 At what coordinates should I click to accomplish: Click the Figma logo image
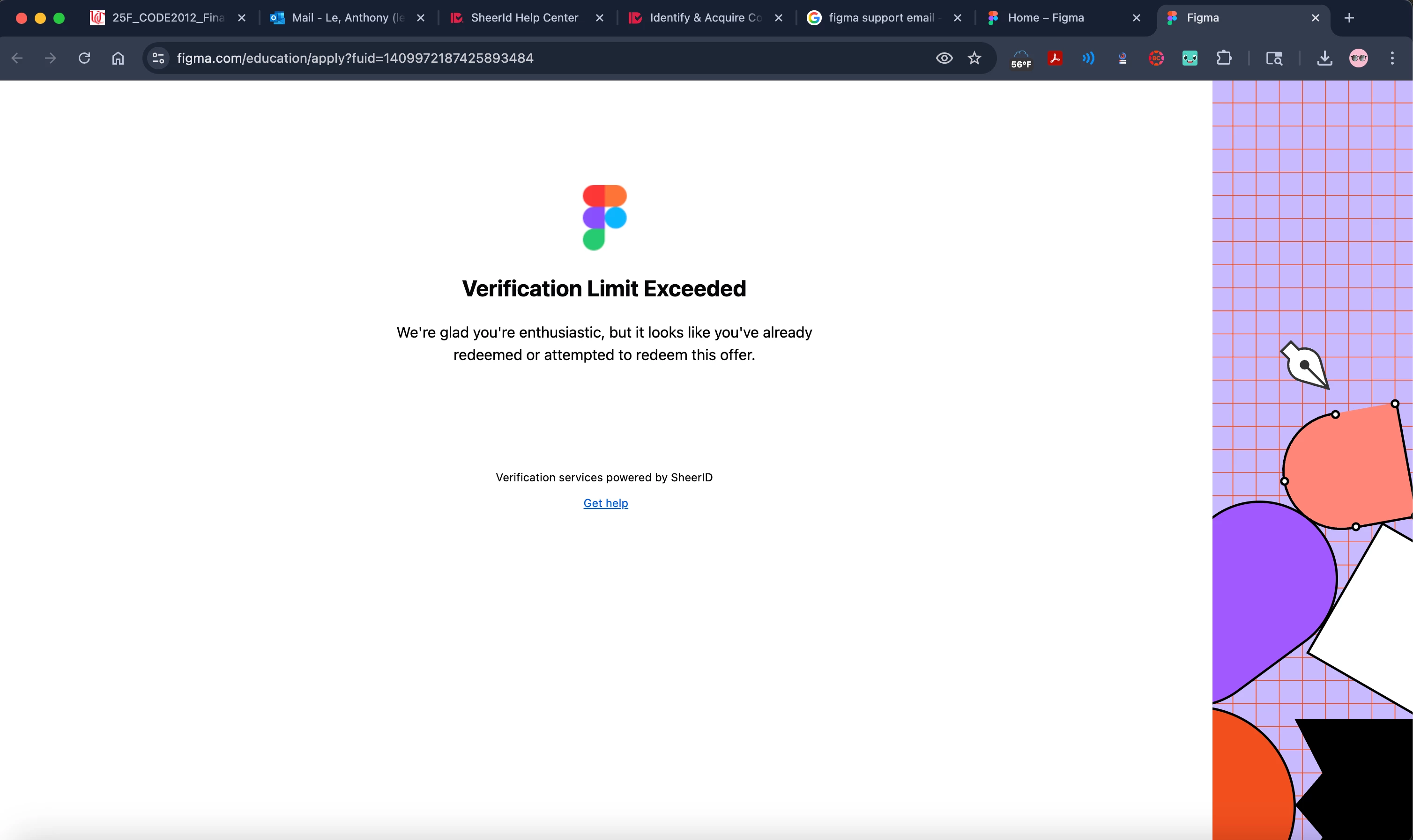click(604, 217)
